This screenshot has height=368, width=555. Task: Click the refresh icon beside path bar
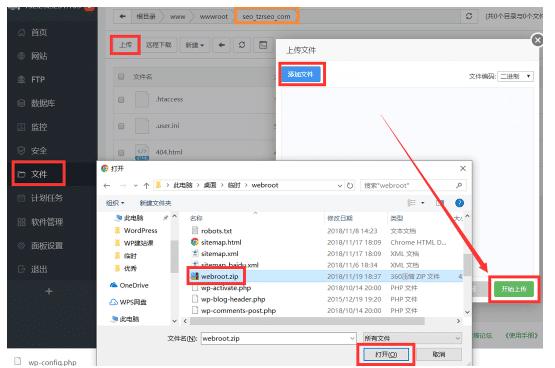click(x=469, y=16)
